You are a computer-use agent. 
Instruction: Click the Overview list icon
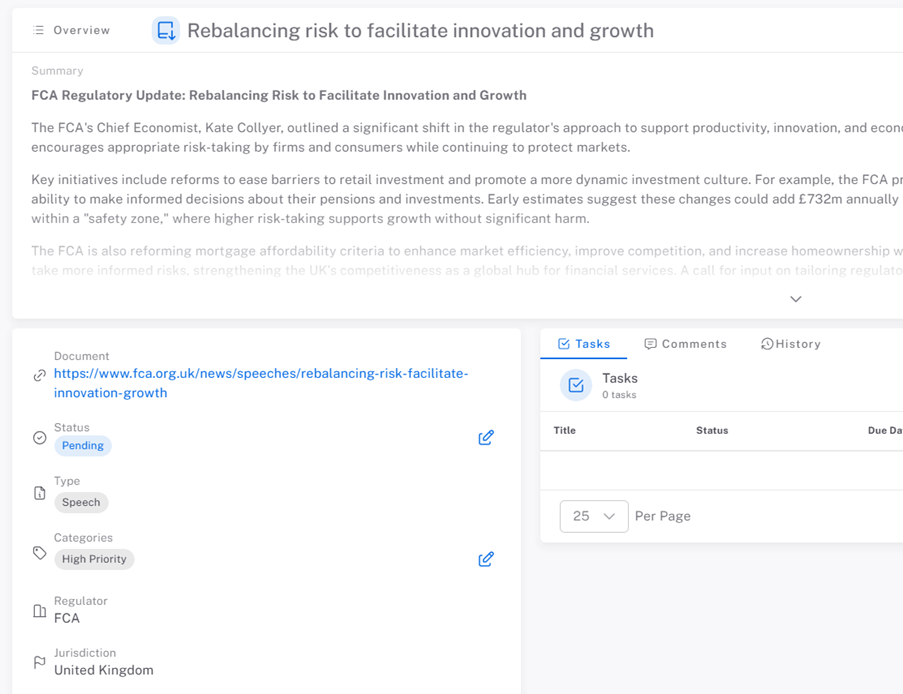click(x=38, y=30)
